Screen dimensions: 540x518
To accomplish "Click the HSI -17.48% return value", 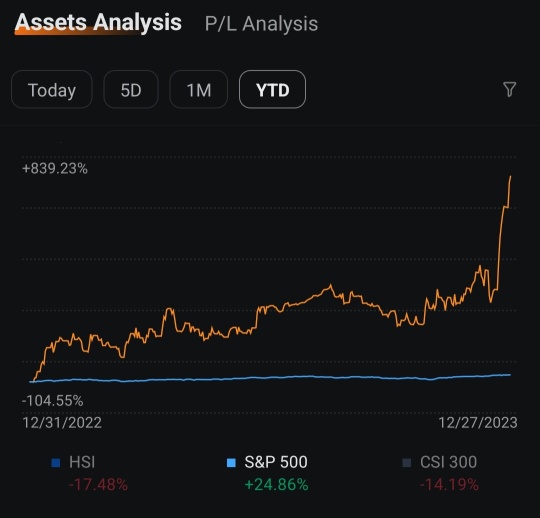I will click(98, 485).
